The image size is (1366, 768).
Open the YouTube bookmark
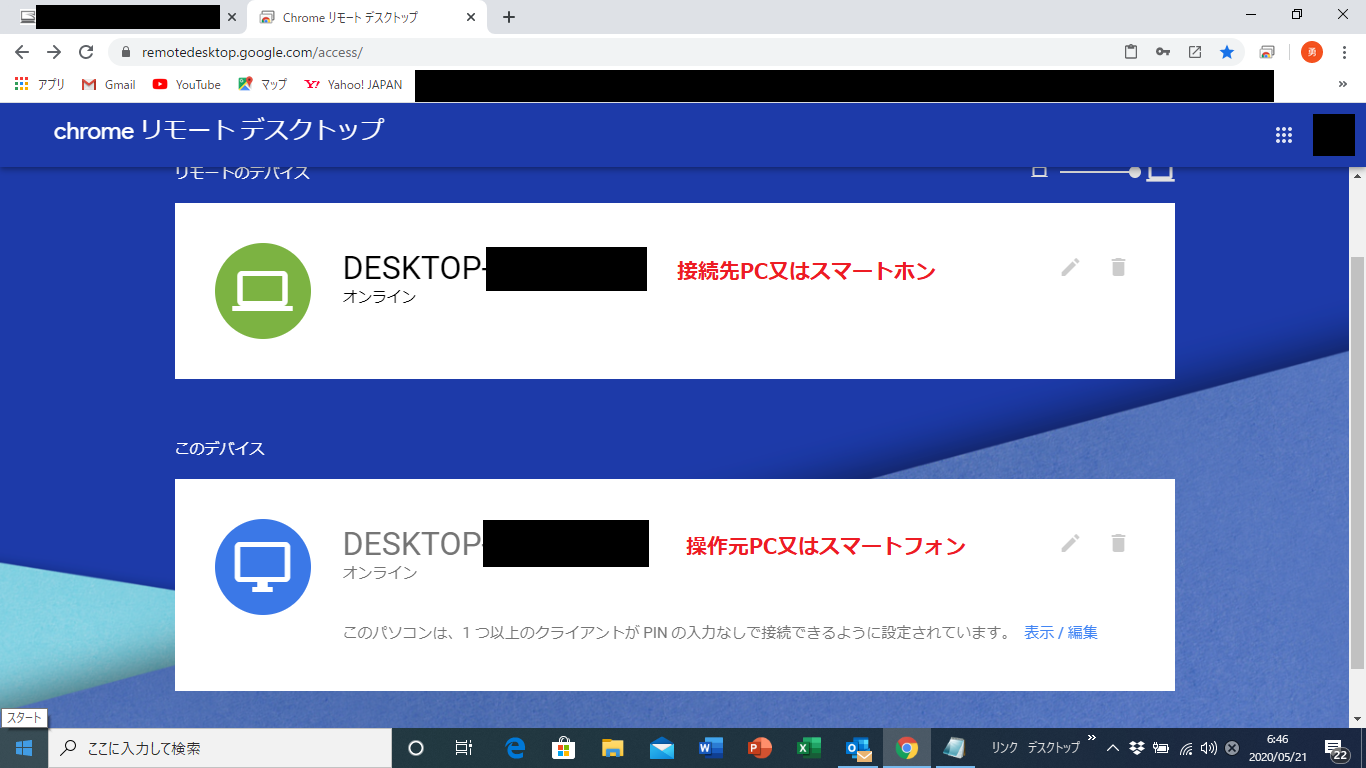(x=187, y=85)
